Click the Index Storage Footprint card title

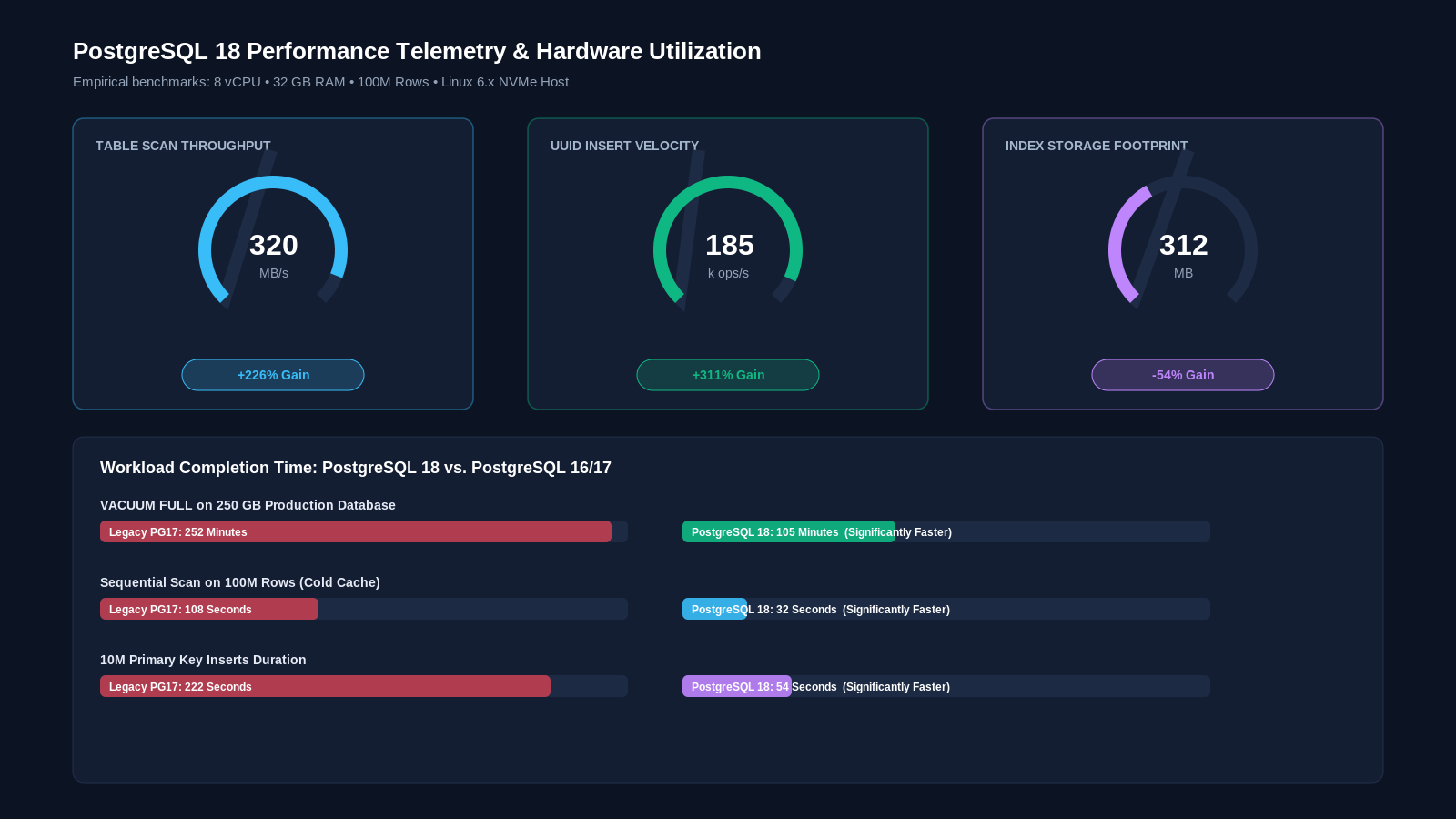pos(1097,146)
